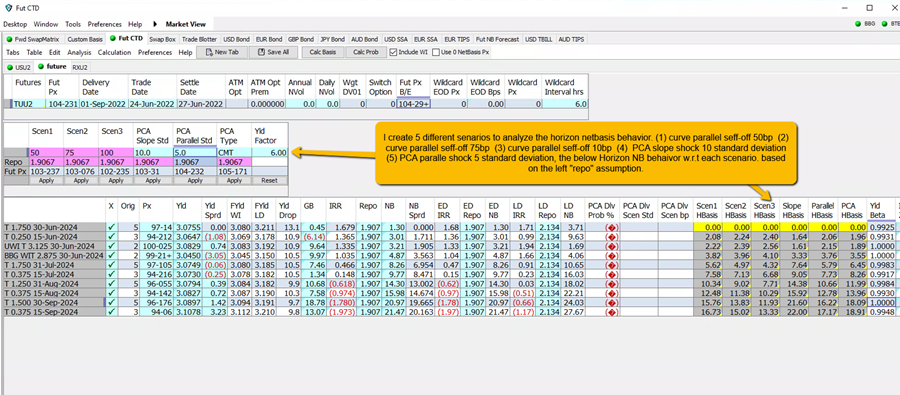This screenshot has height=395, width=900.
Task: Toggle the Include WI checkbox
Action: pyautogui.click(x=393, y=52)
